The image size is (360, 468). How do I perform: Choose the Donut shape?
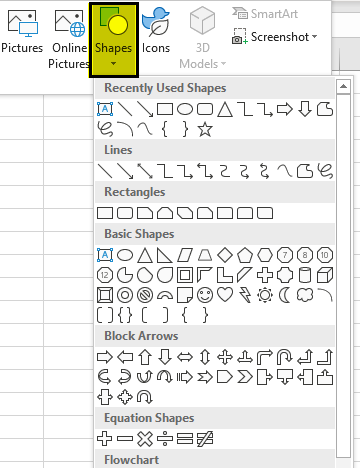(x=125, y=295)
